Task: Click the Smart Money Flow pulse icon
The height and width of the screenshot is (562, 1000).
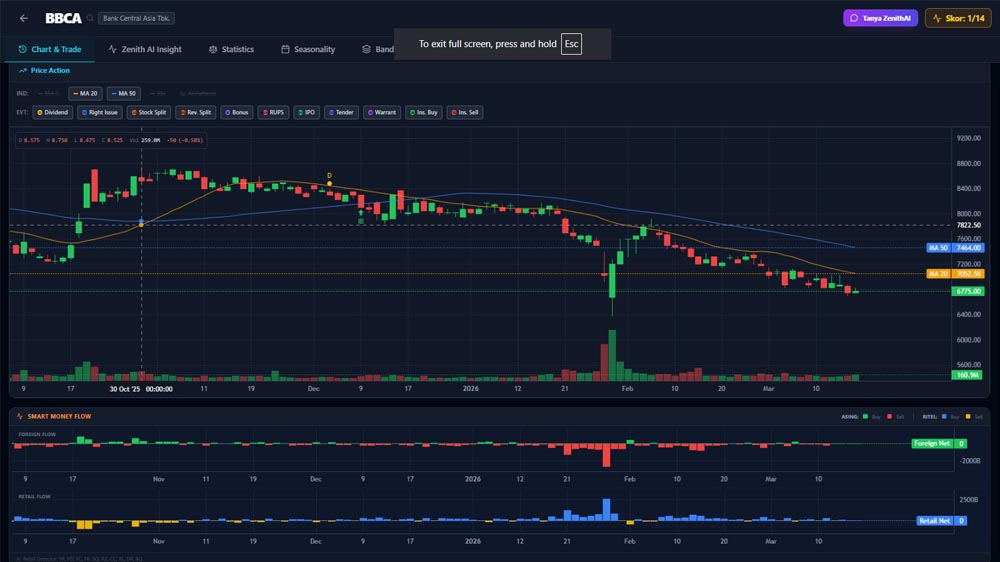Action: [20, 416]
